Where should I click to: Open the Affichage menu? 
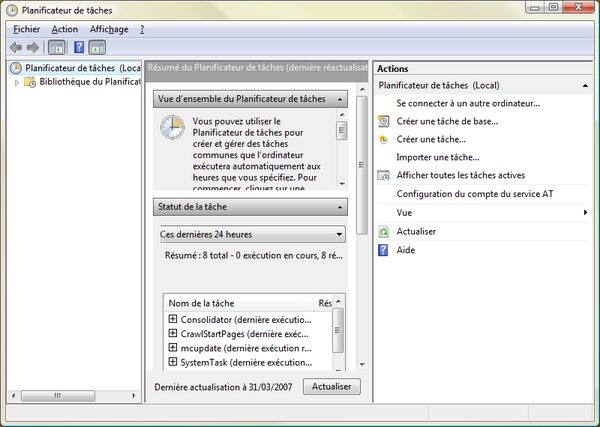coord(109,29)
